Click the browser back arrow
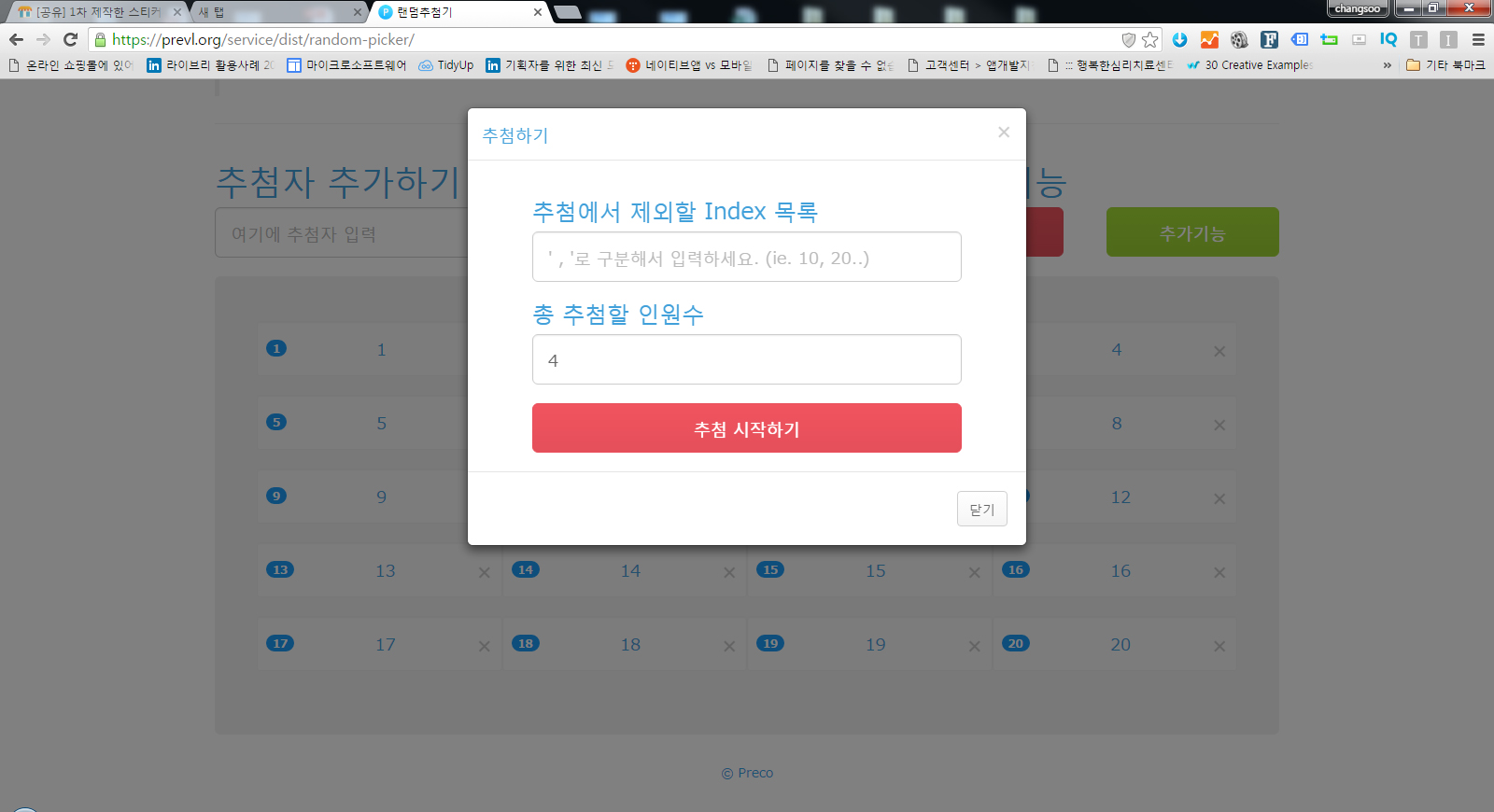The height and width of the screenshot is (812, 1494). click(x=16, y=39)
